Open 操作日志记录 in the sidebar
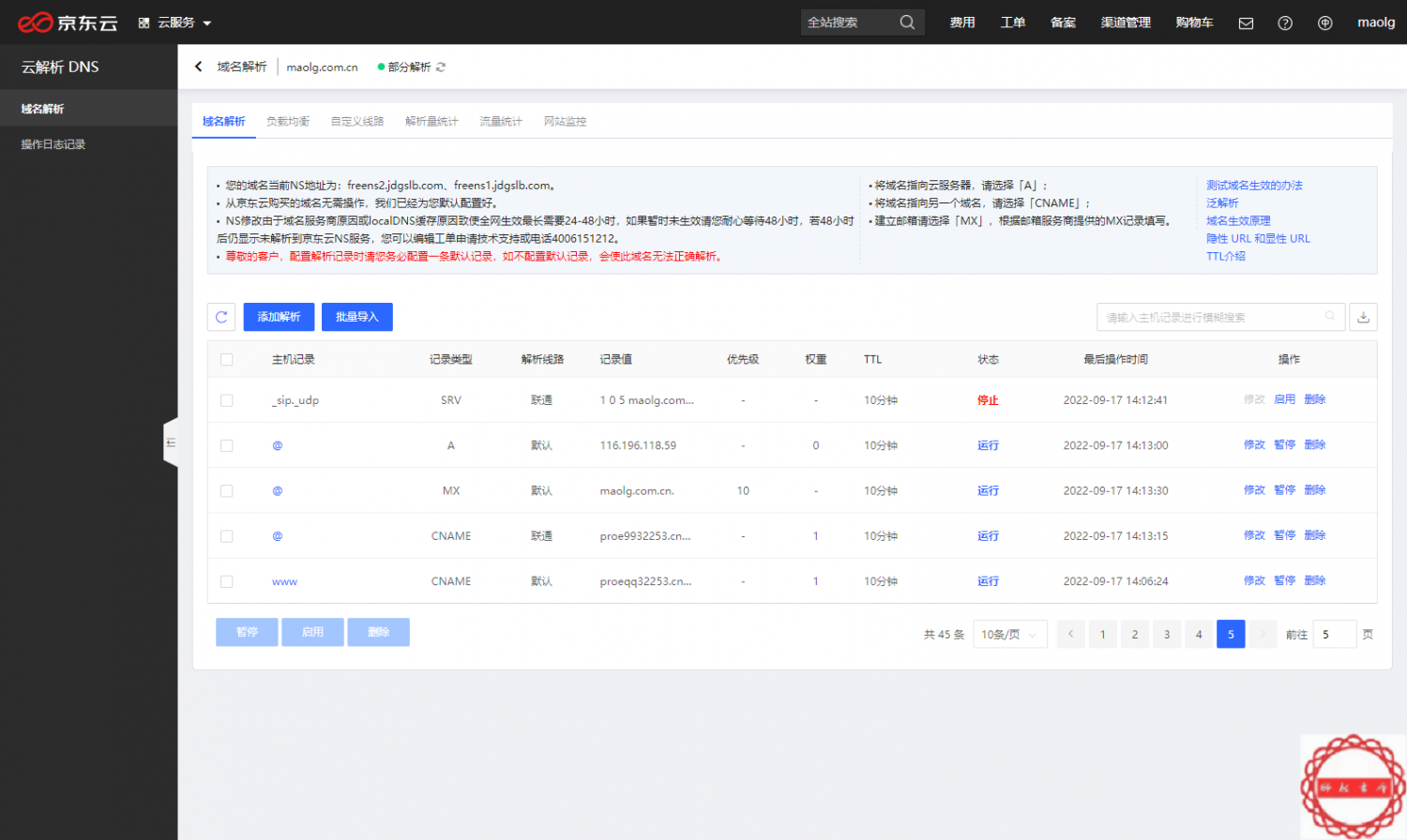This screenshot has width=1407, height=840. pos(88,144)
